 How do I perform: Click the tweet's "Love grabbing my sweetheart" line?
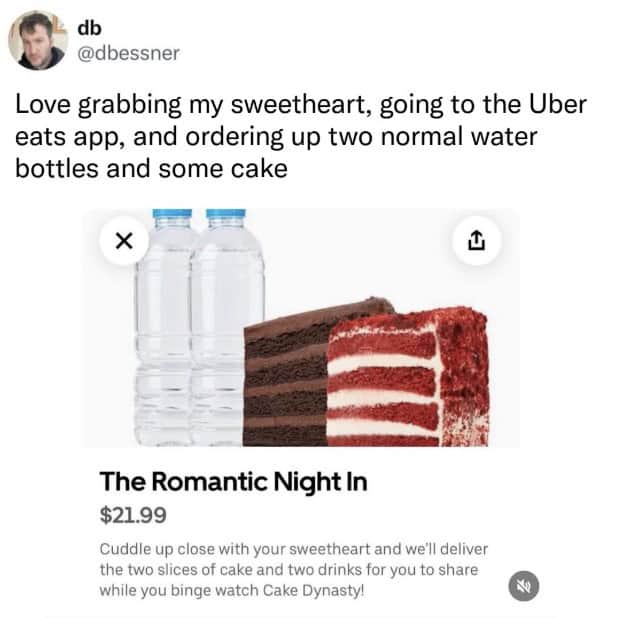[300, 105]
